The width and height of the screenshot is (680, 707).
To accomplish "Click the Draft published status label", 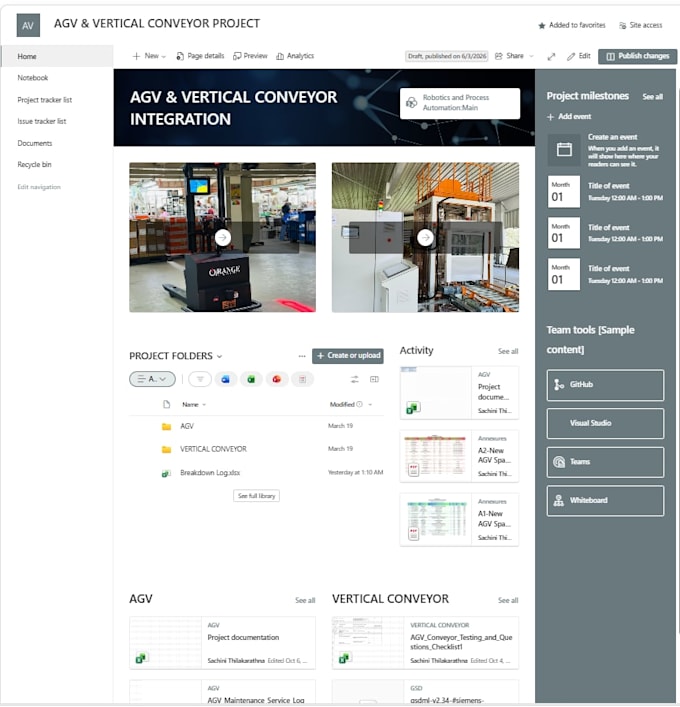I will 446,56.
